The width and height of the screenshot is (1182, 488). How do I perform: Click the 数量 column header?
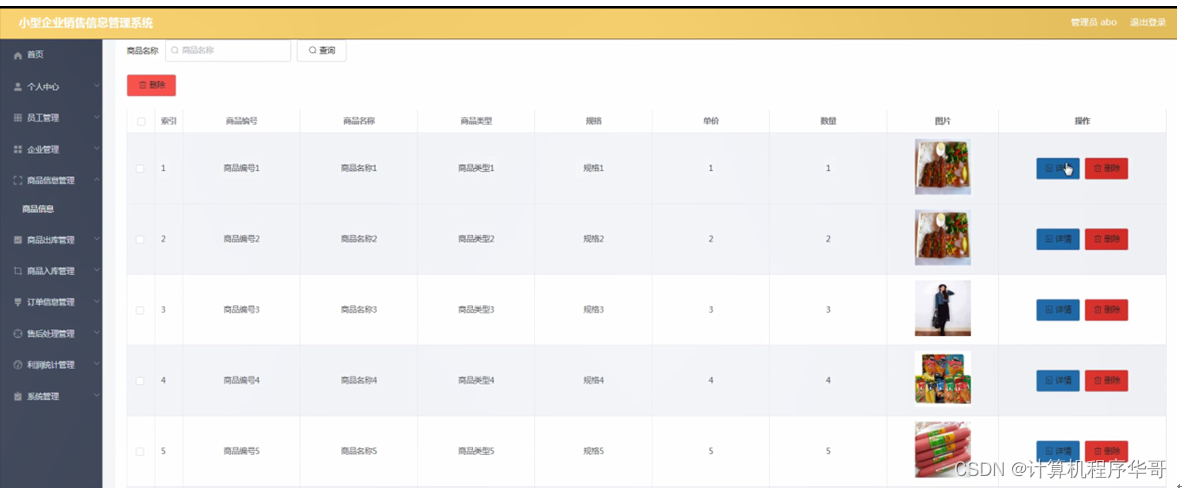click(828, 121)
